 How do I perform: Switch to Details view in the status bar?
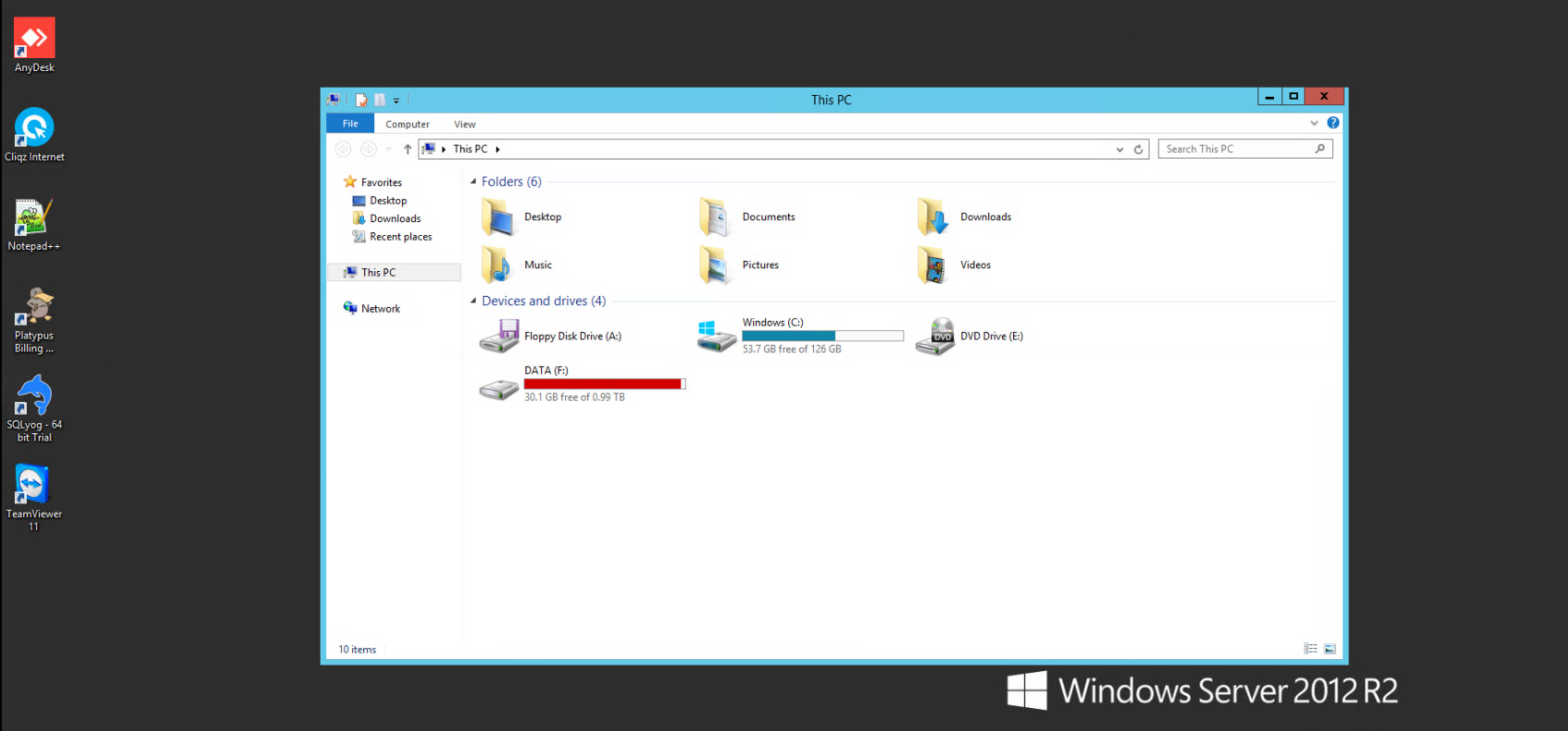(1311, 649)
